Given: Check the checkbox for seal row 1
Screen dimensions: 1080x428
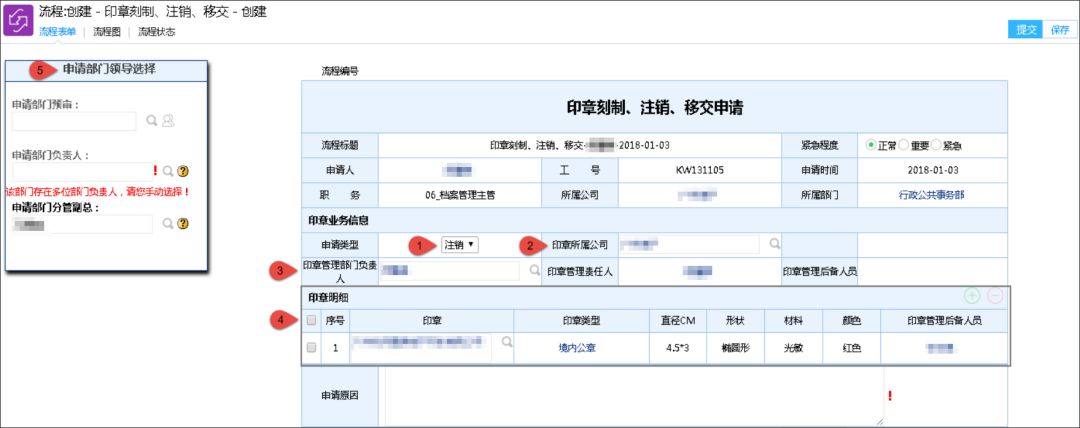Looking at the screenshot, I should 311,347.
